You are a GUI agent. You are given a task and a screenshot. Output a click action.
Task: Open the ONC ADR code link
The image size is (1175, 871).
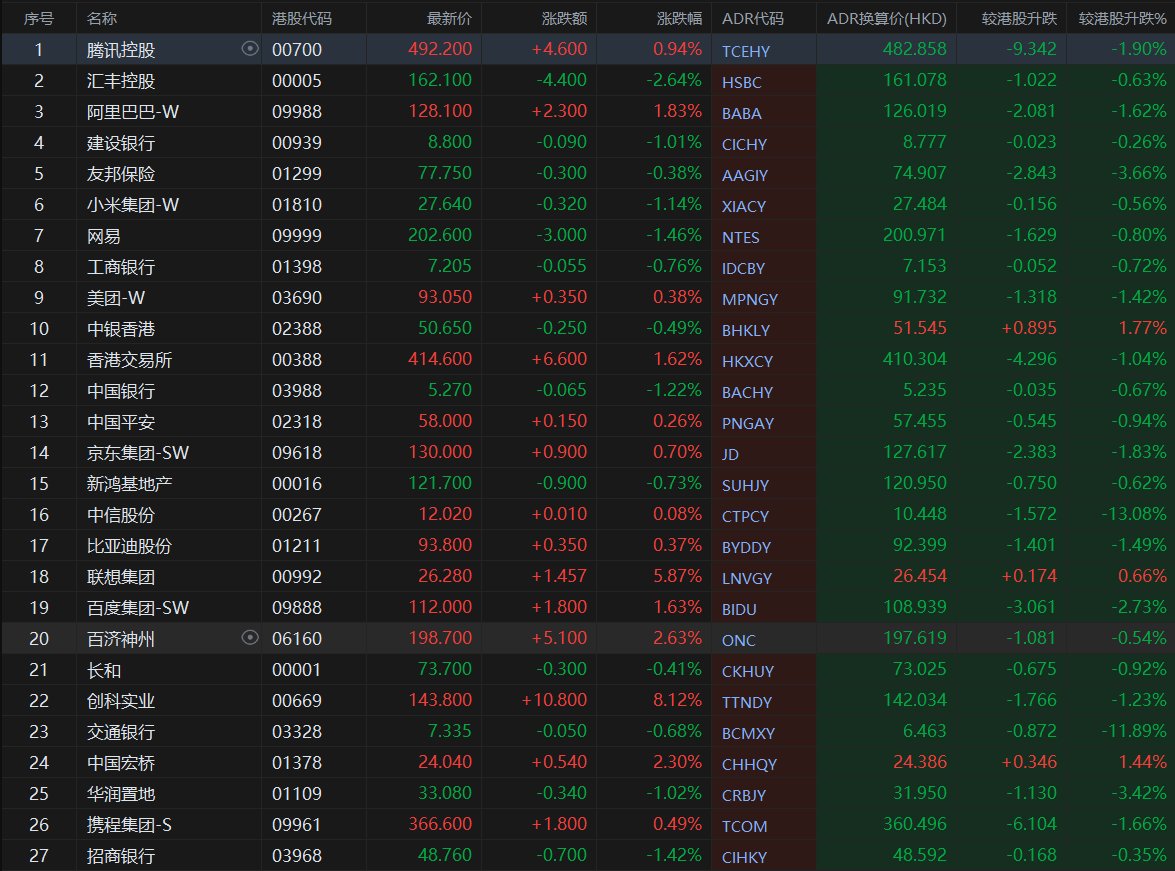pos(738,640)
